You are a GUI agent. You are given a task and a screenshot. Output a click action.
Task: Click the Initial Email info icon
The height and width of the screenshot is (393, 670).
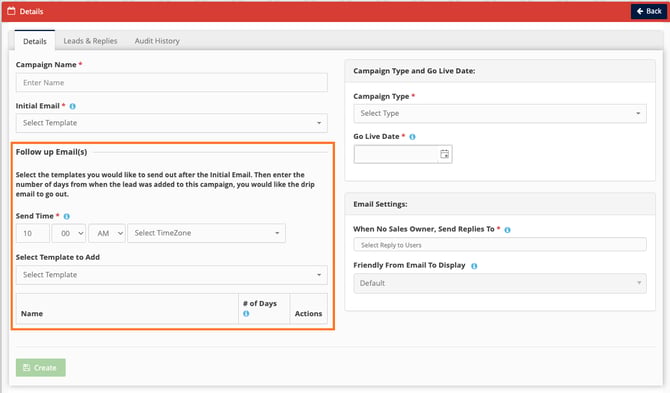[x=73, y=106]
